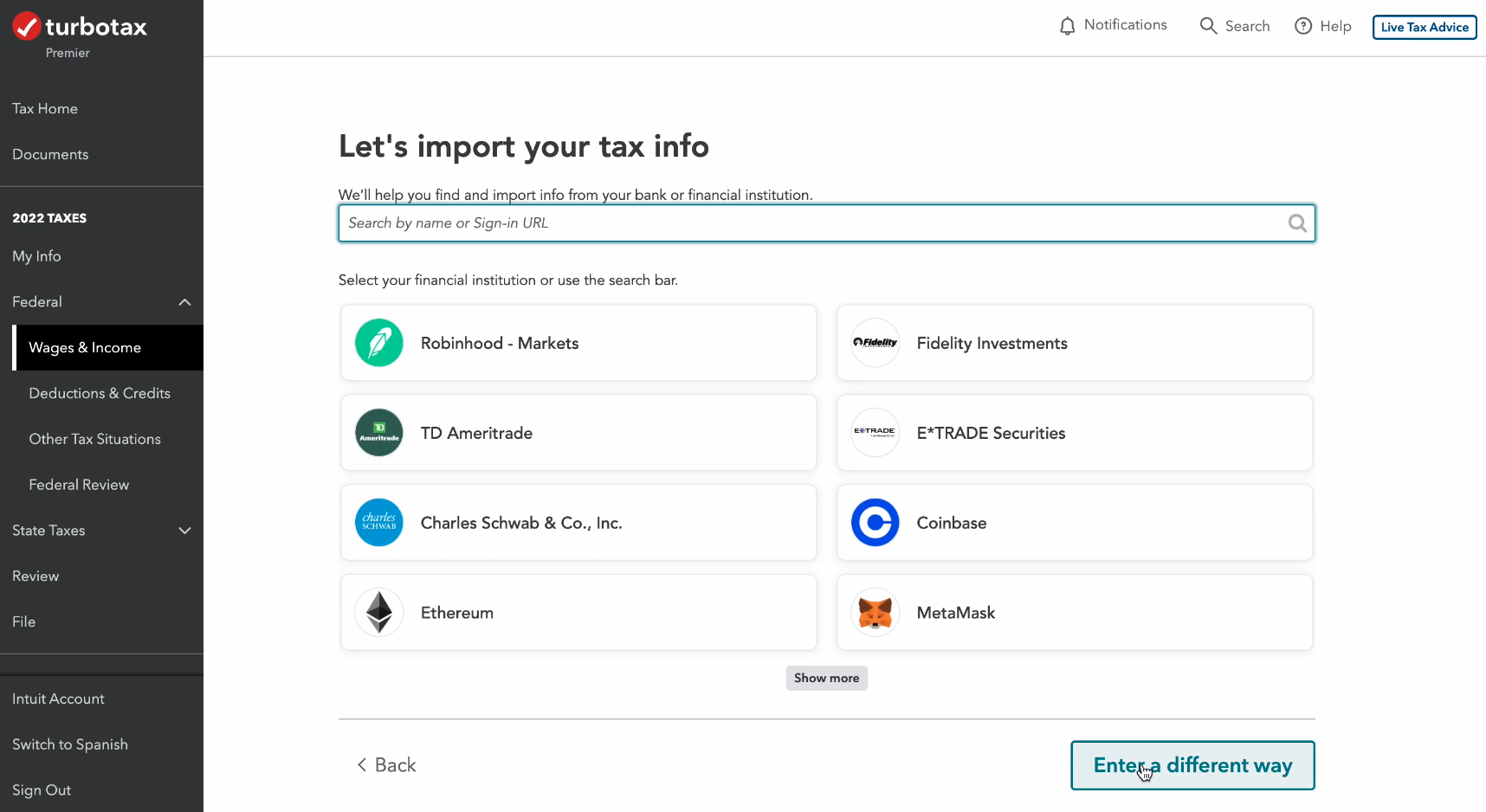The width and height of the screenshot is (1486, 812).
Task: Open Deductions & Credits
Action: (100, 393)
